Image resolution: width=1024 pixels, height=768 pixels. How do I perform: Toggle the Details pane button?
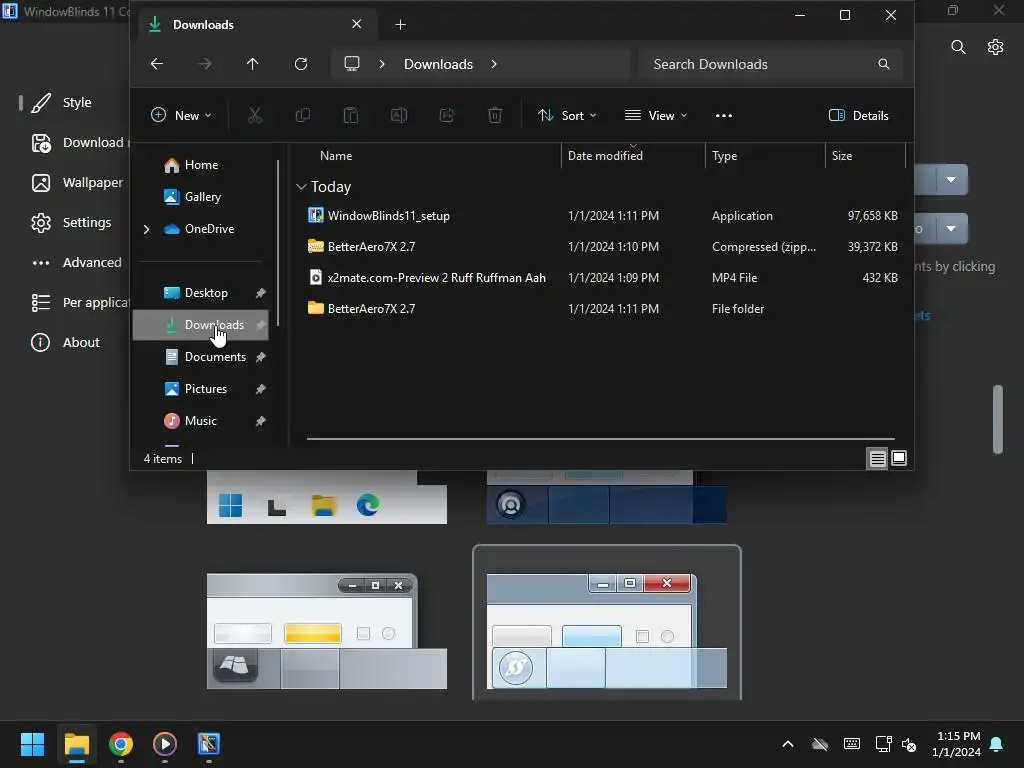pyautogui.click(x=859, y=116)
